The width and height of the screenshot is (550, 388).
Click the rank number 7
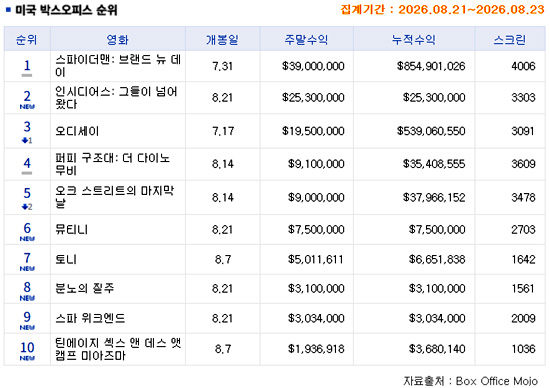click(27, 258)
